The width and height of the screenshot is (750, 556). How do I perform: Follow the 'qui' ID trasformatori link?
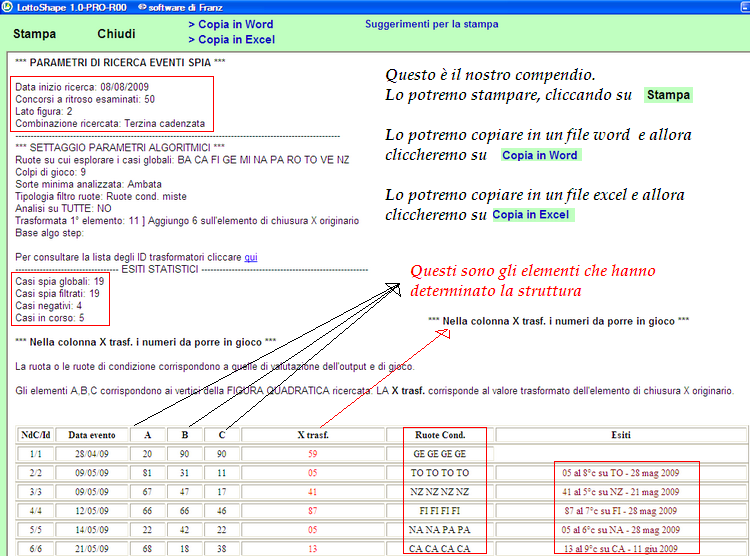pos(251,257)
